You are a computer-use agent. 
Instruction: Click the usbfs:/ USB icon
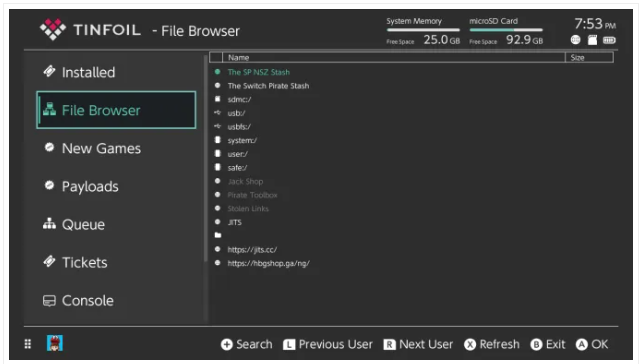click(x=218, y=126)
